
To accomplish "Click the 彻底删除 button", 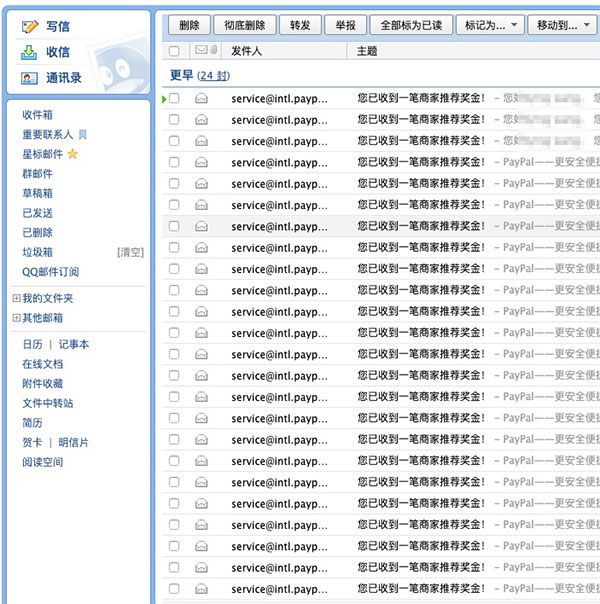I will click(x=245, y=25).
